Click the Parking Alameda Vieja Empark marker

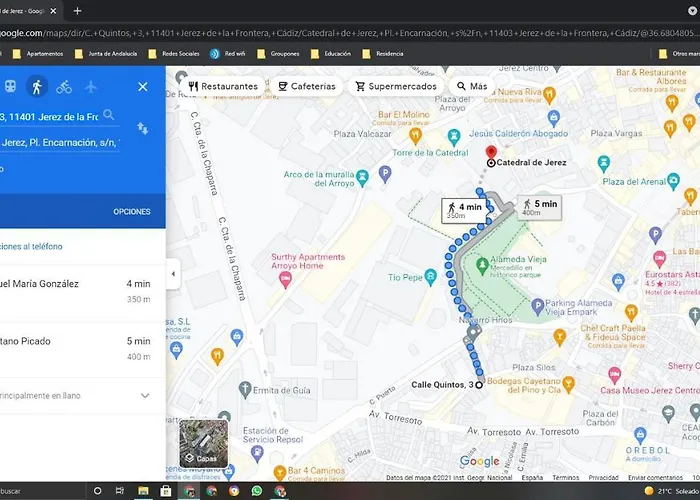coord(537,305)
